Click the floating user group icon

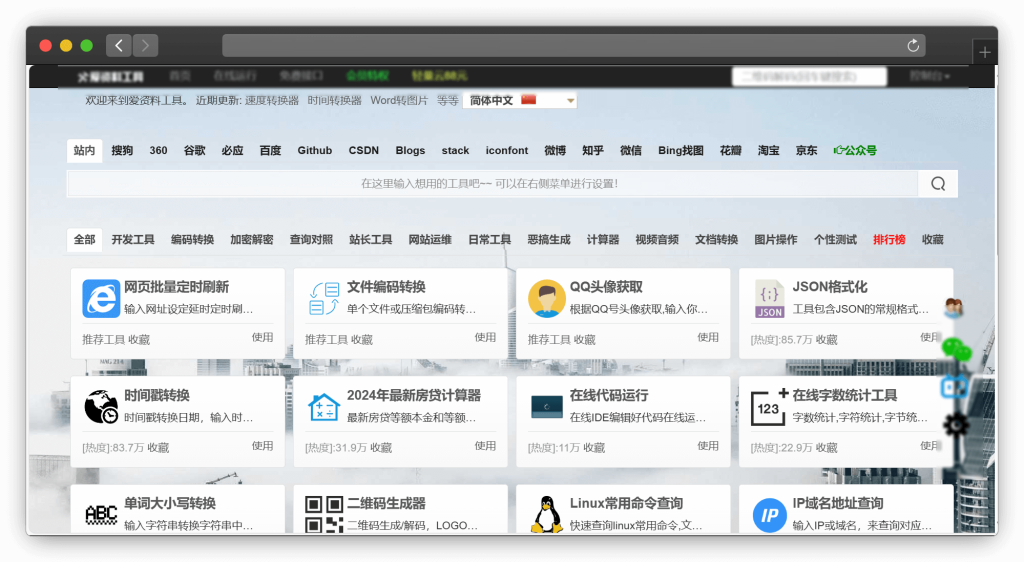point(954,307)
